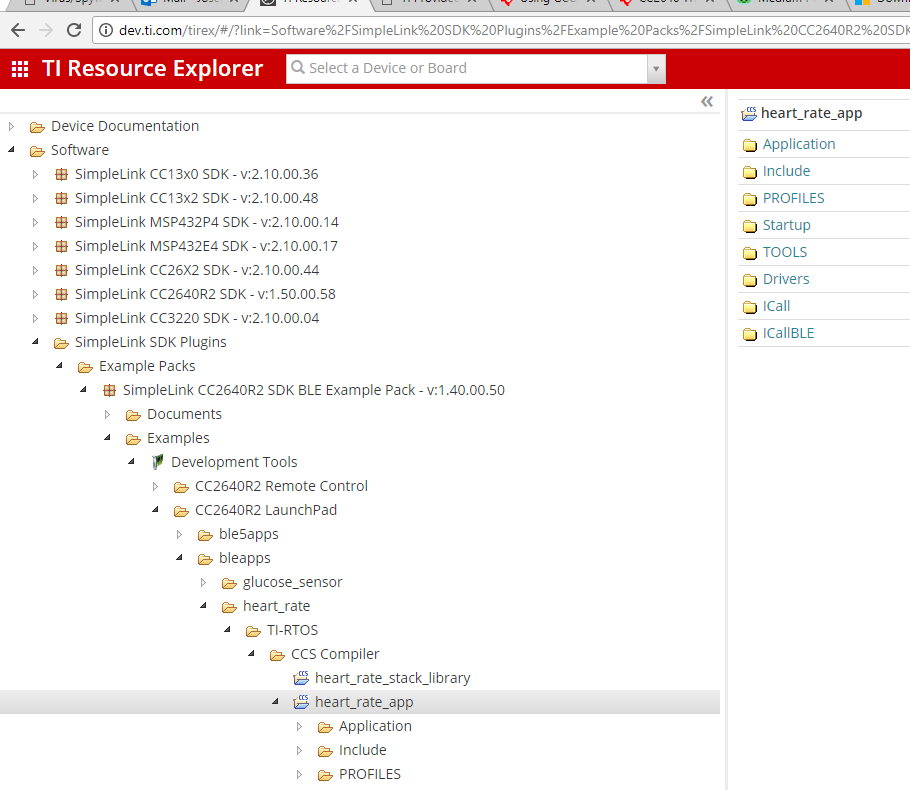The height and width of the screenshot is (790, 910).
Task: Click the browser address bar URL
Action: [x=514, y=30]
